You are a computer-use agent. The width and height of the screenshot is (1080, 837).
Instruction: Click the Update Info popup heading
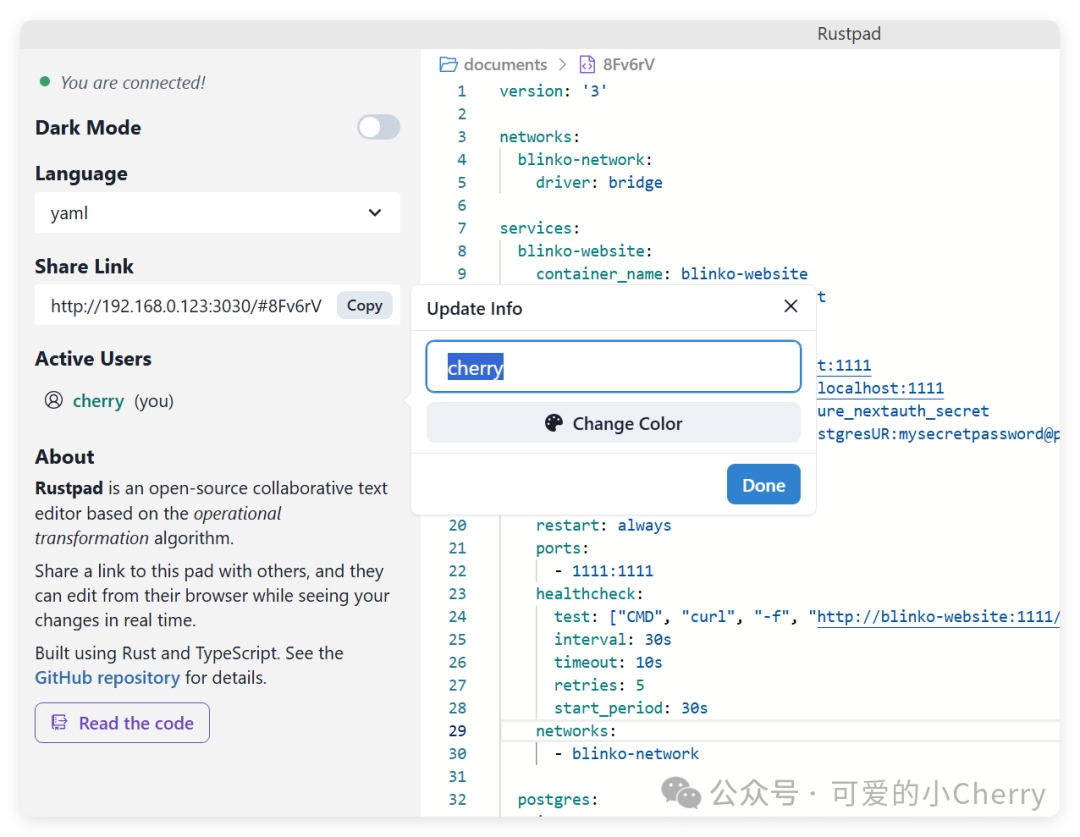[x=475, y=309]
